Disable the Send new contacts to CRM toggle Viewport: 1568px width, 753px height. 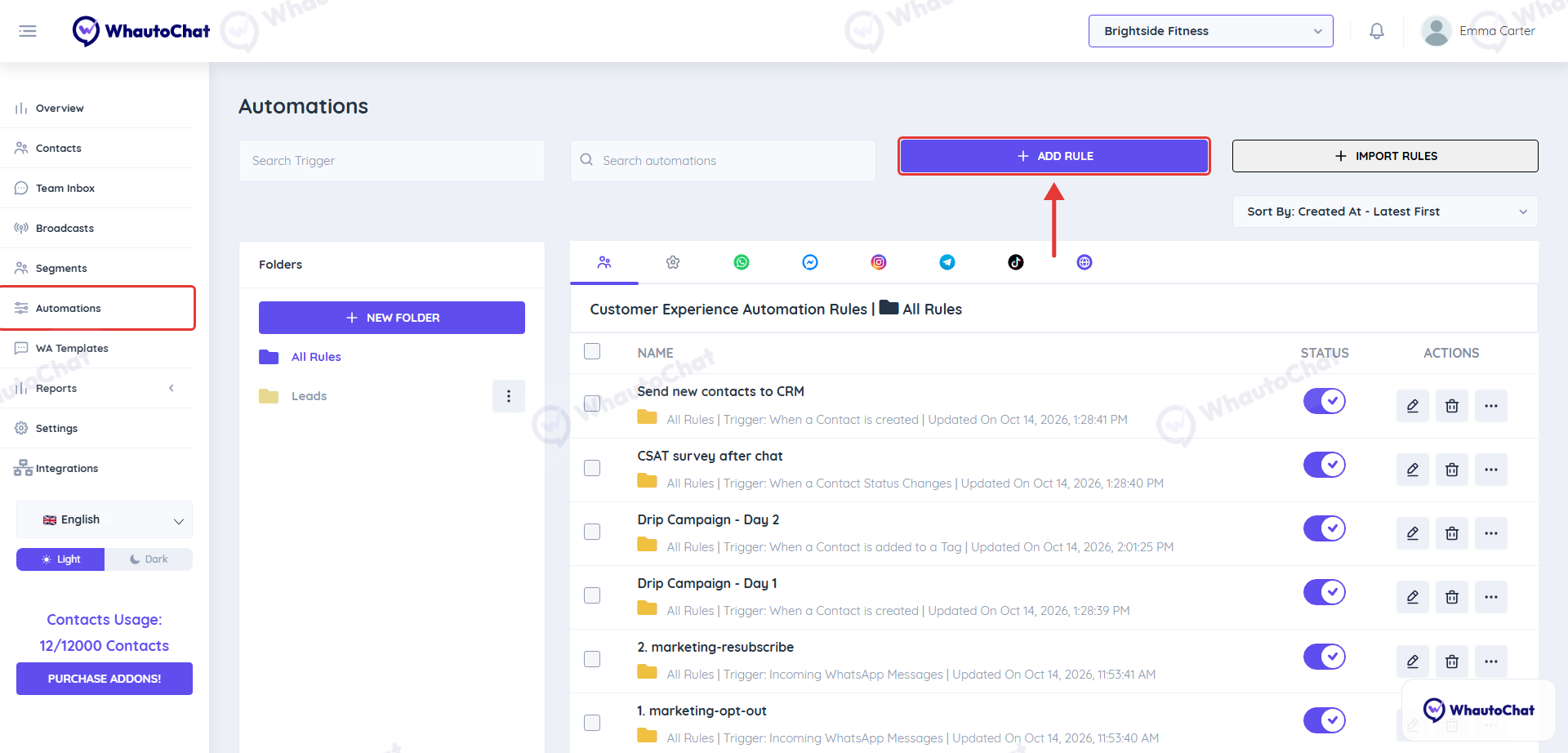pyautogui.click(x=1325, y=401)
